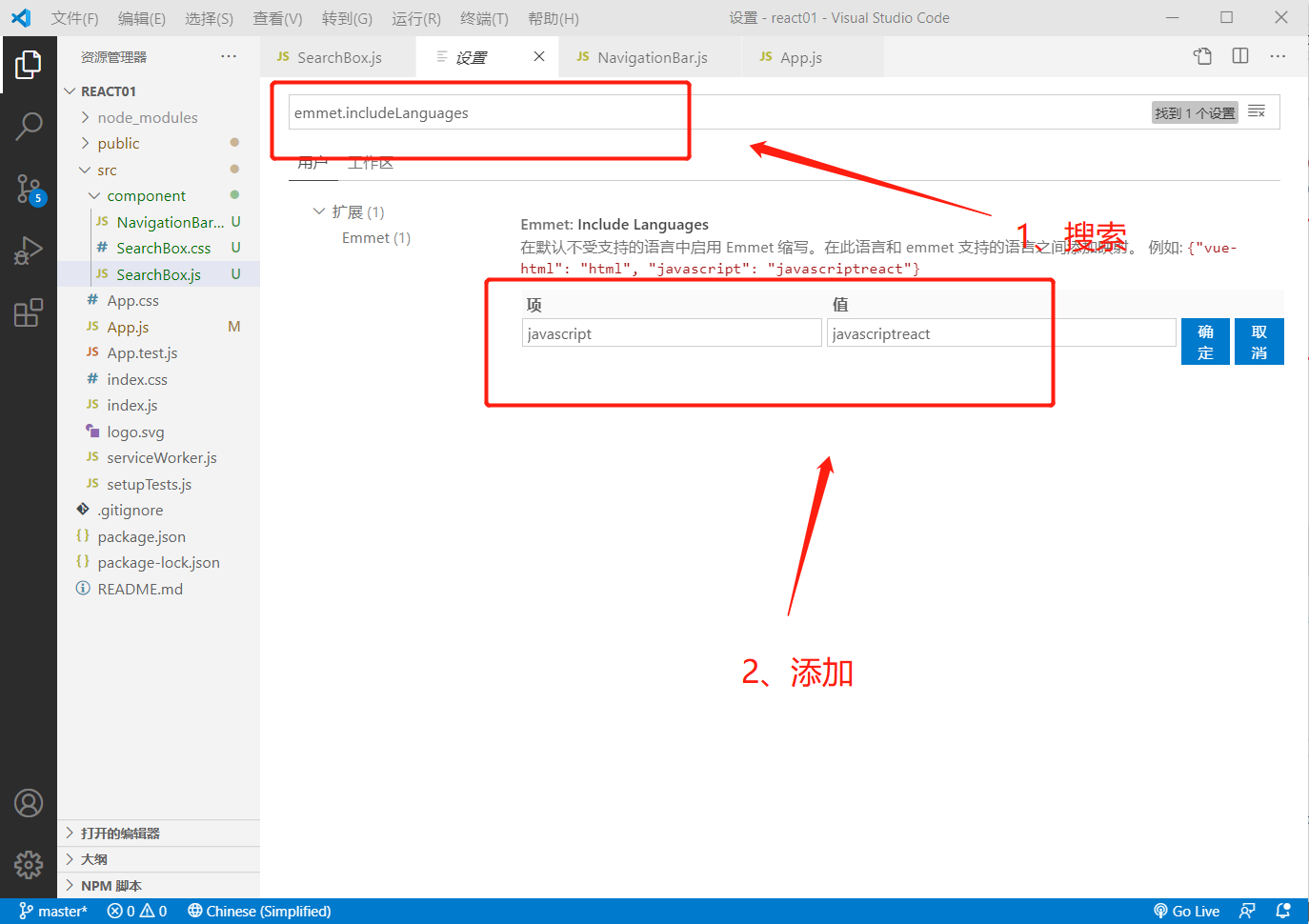Open the 编辑(E) menu
1309x924 pixels.
(142, 18)
